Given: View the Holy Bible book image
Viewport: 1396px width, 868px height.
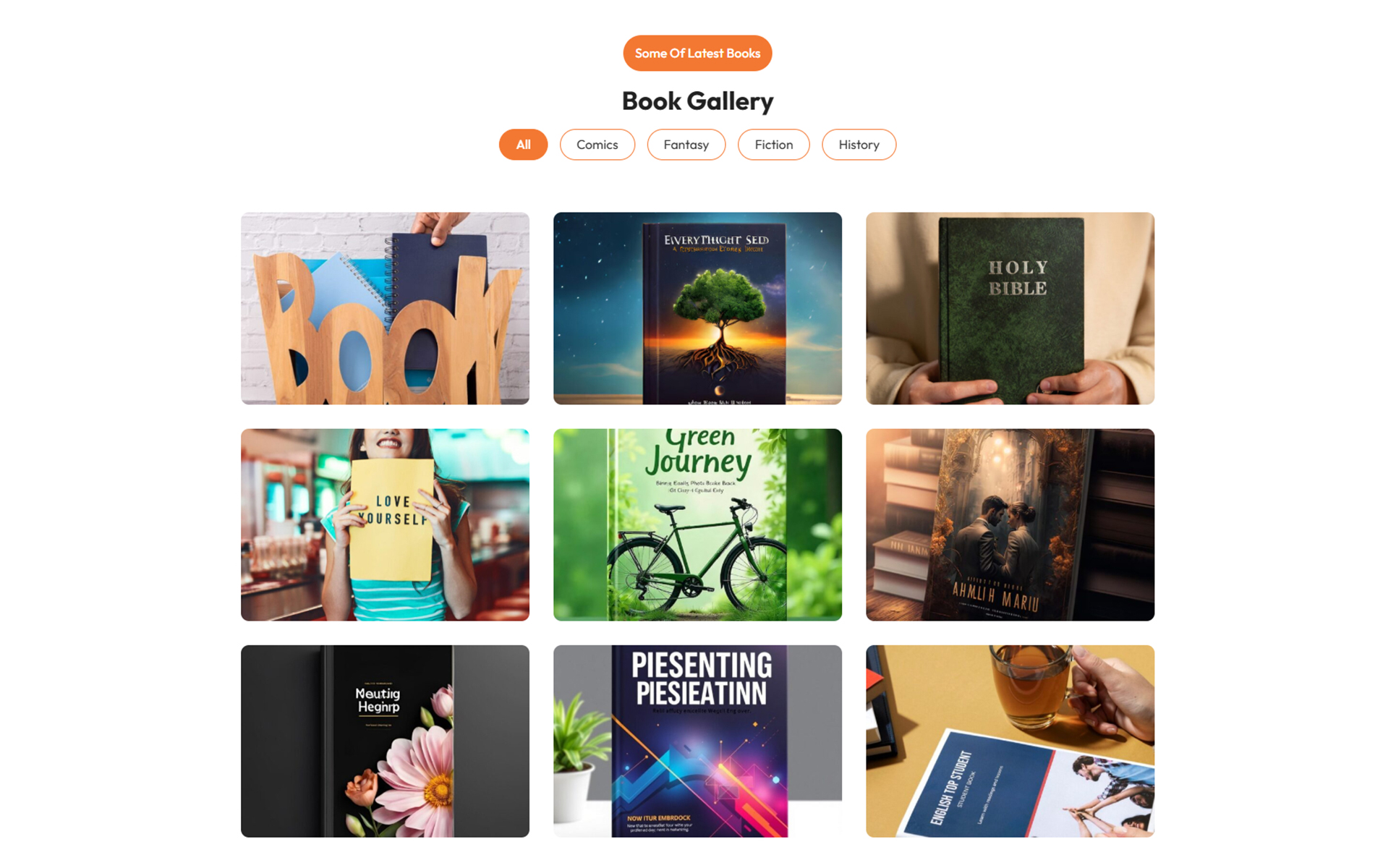Looking at the screenshot, I should pyautogui.click(x=1010, y=308).
